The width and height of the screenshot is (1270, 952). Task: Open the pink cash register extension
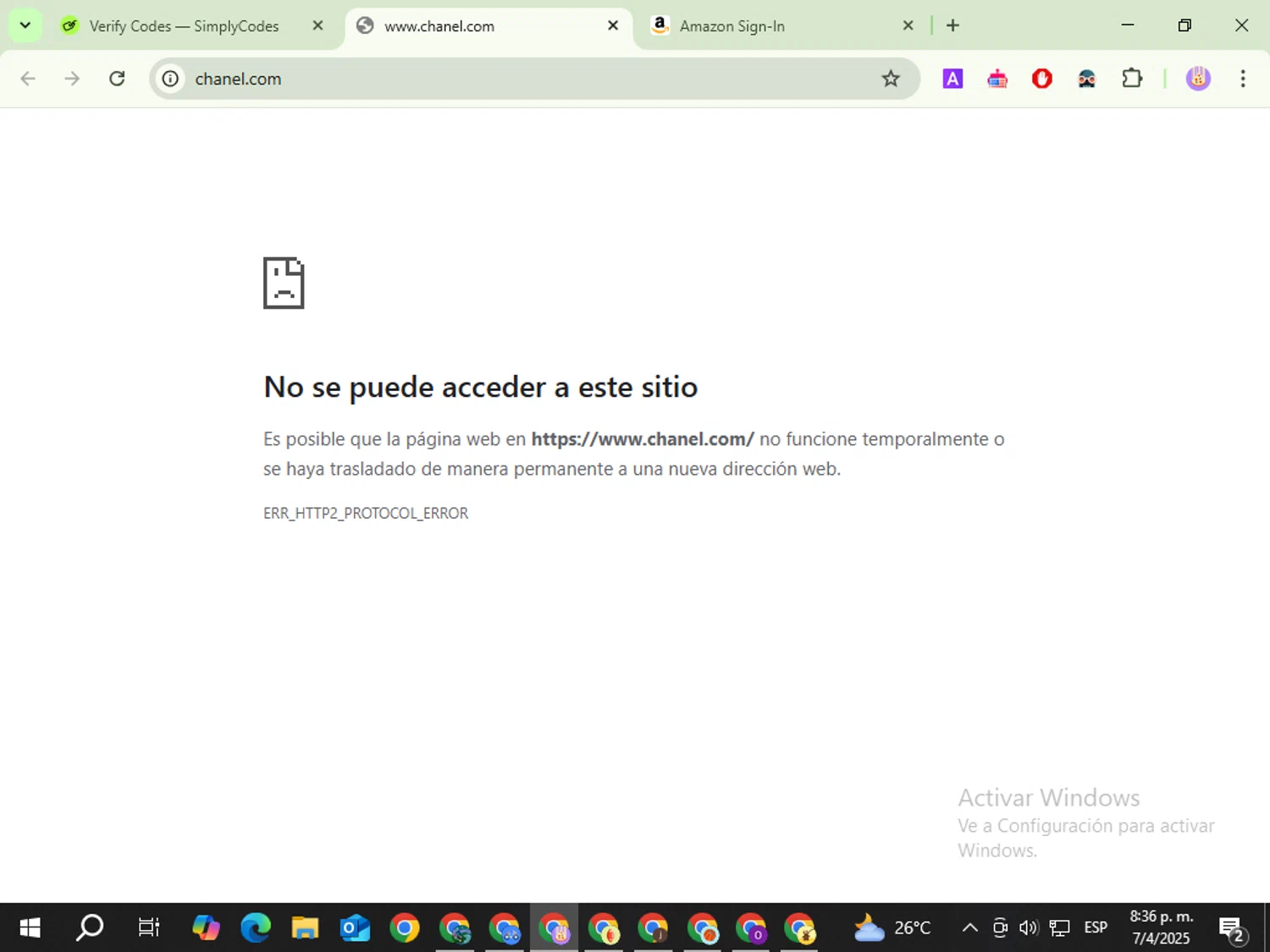pos(997,79)
